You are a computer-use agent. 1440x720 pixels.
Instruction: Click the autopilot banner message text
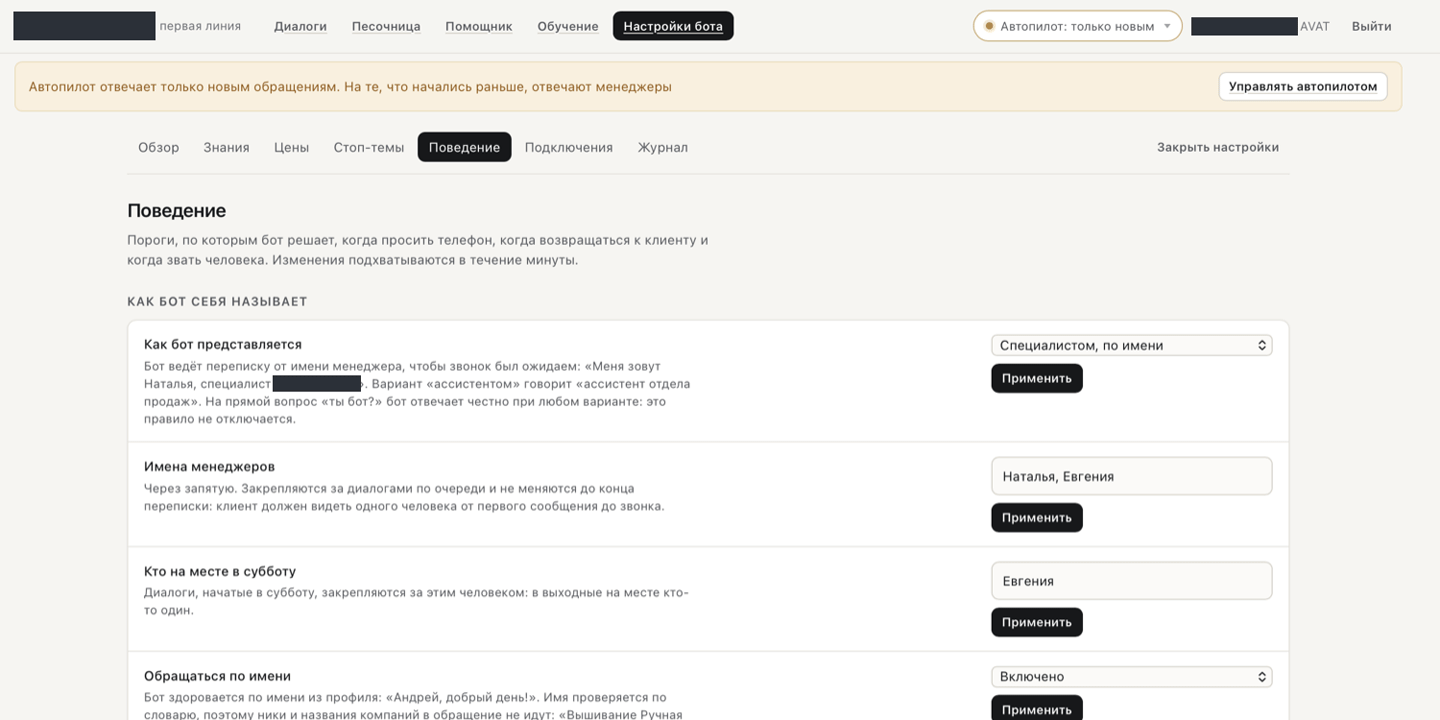point(350,87)
